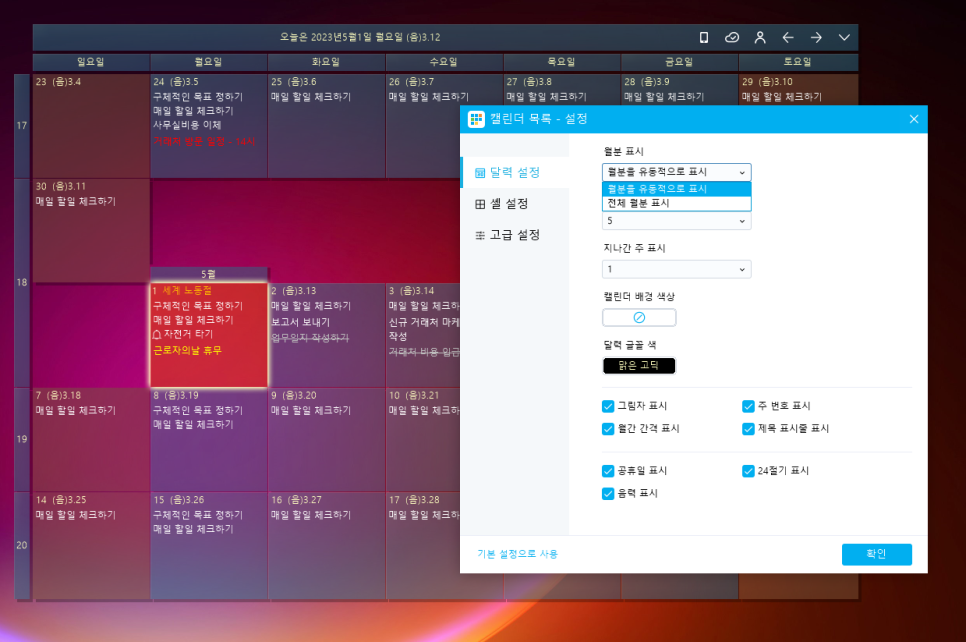Screen dimensions: 966x642
Task: Toggle 주 번호 표시 checkbox
Action: point(748,406)
